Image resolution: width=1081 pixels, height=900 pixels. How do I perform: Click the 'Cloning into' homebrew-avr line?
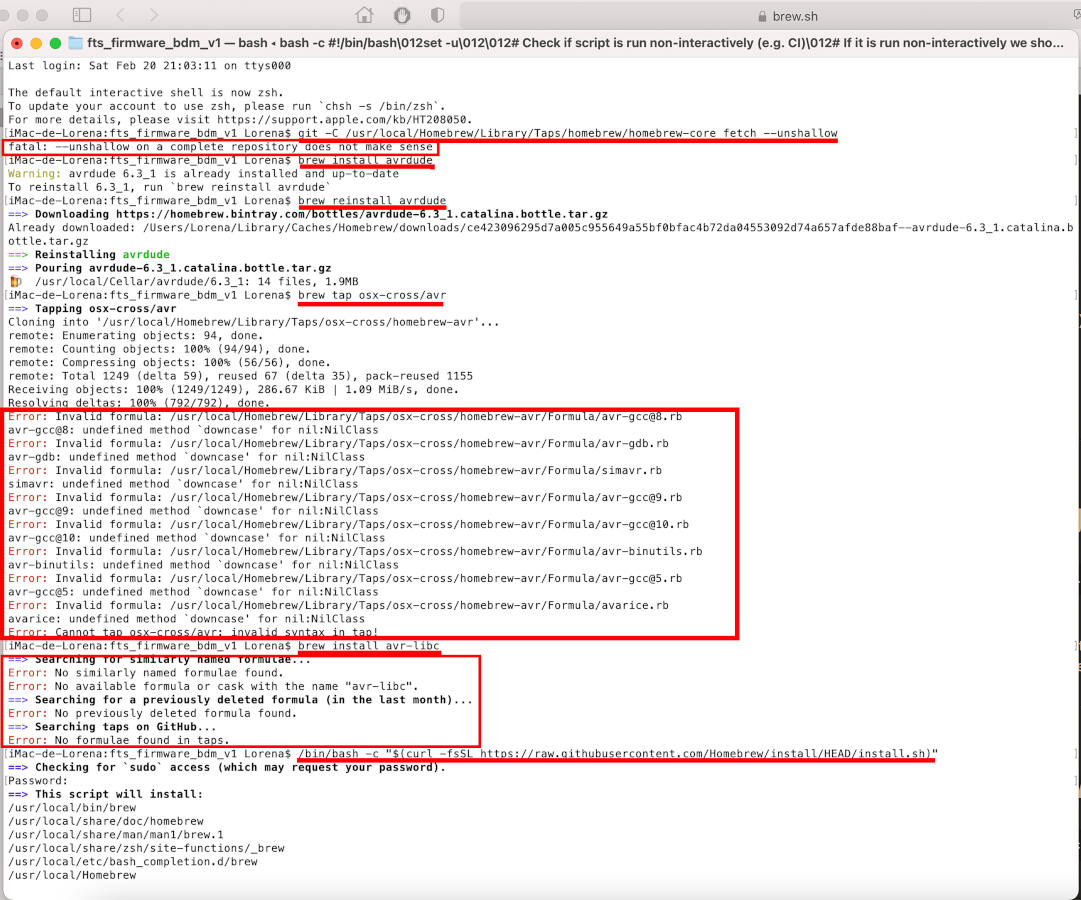(254, 322)
